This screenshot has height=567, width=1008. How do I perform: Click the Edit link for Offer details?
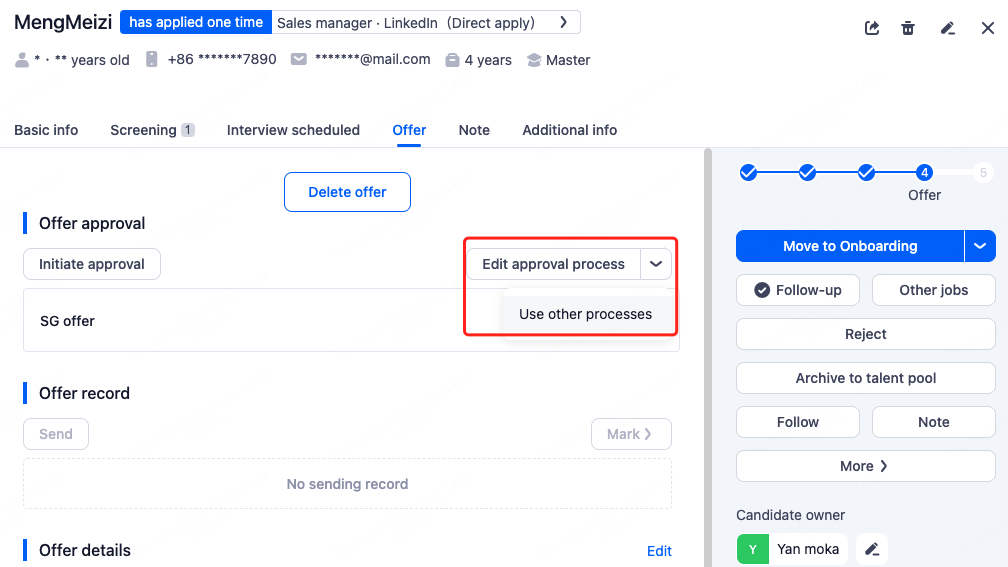(x=659, y=551)
